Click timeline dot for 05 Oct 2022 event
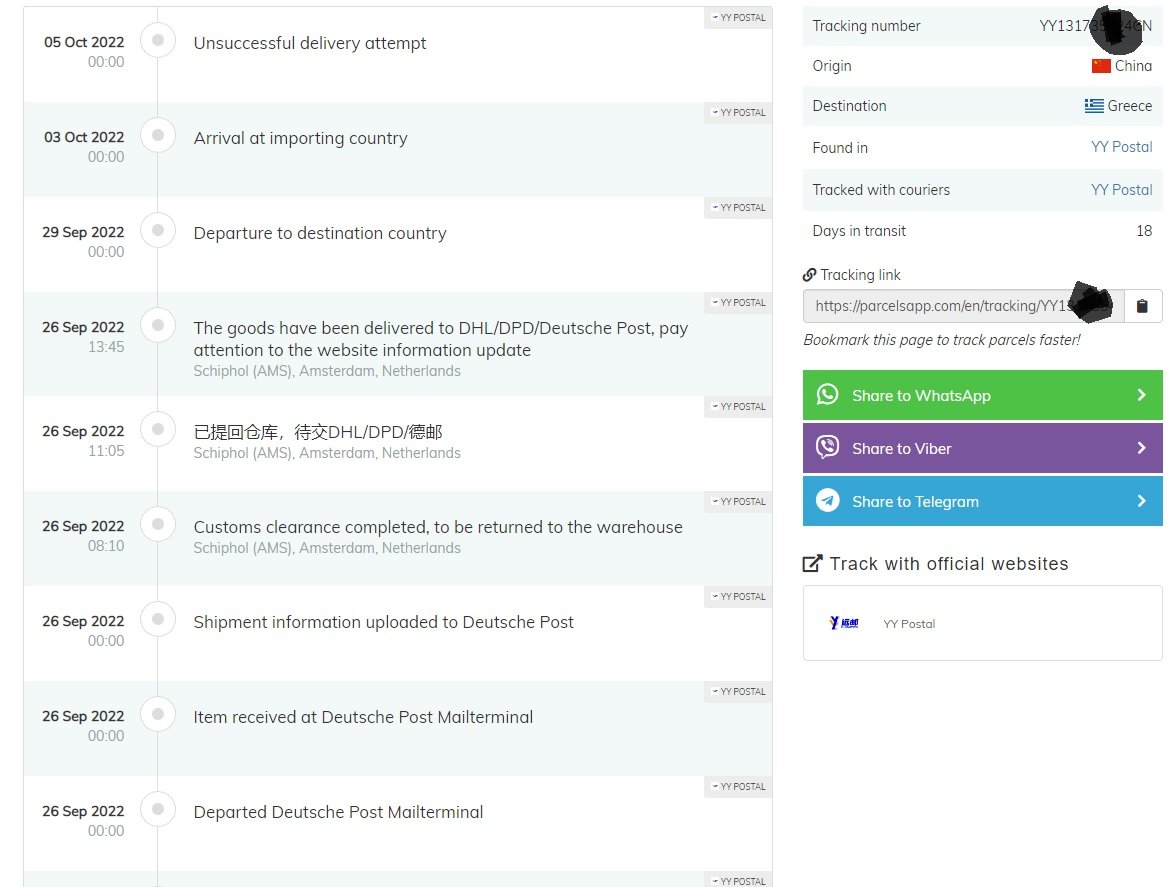Viewport: 1169px width, 887px height. tap(158, 40)
